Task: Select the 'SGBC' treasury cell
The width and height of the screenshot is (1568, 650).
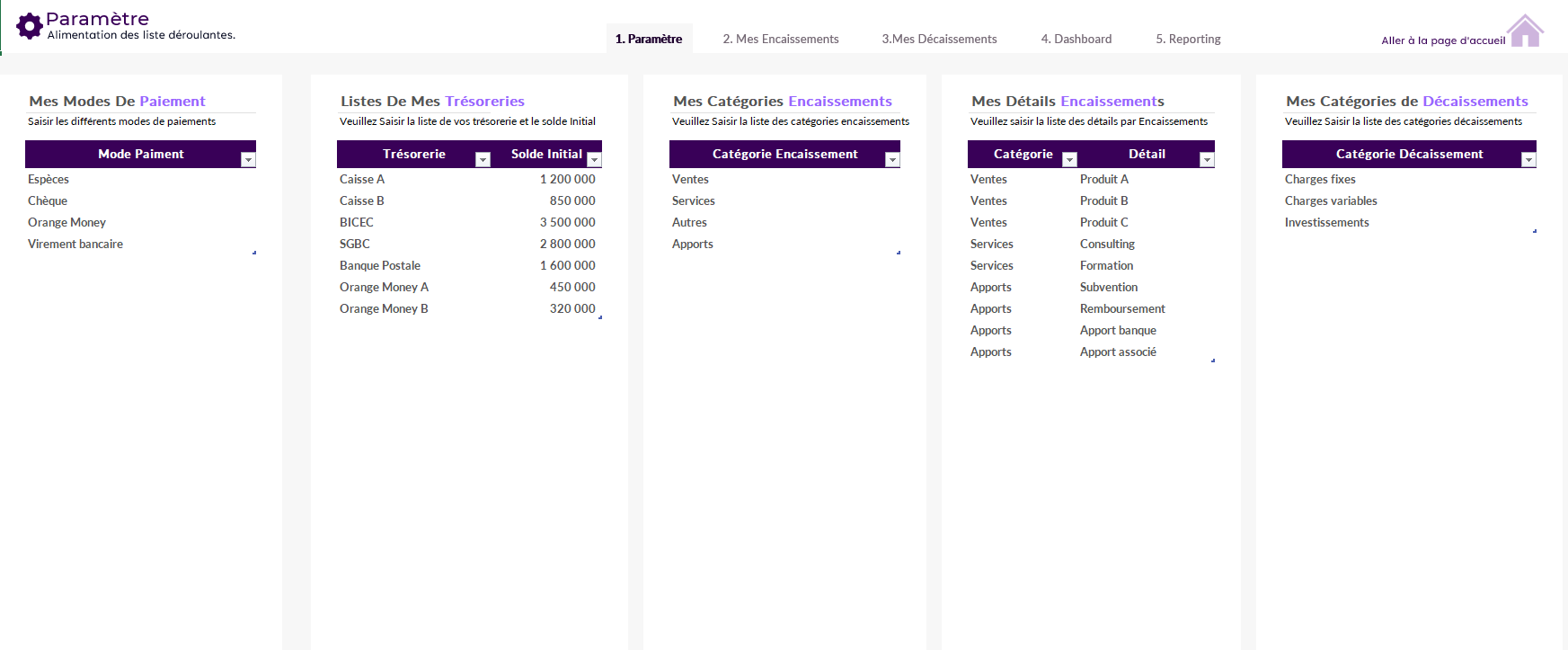Action: (x=414, y=244)
